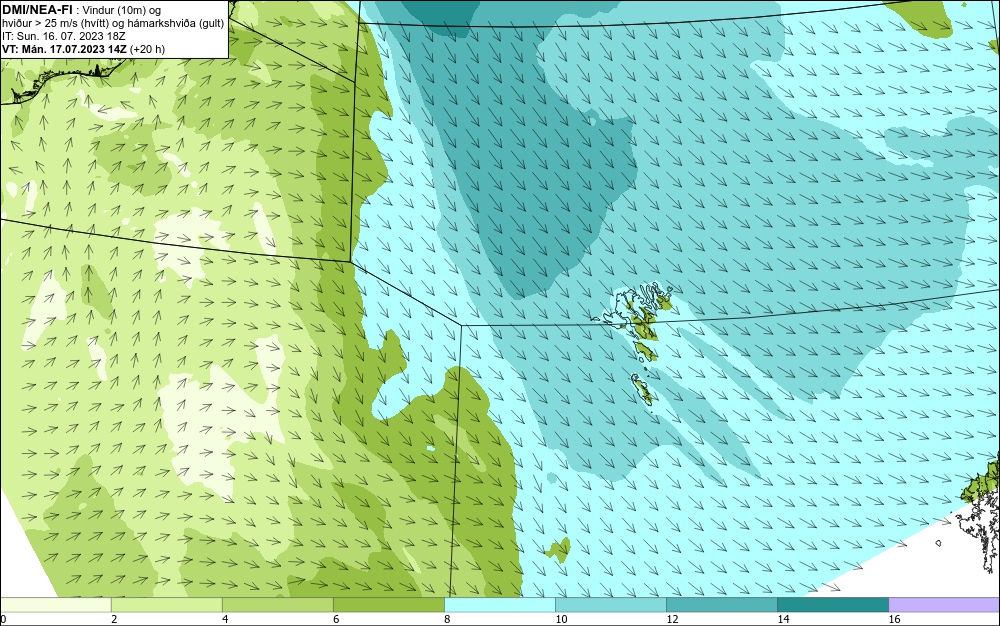Click the 'hviður > 25 m/s' legend line

(x=113, y=23)
